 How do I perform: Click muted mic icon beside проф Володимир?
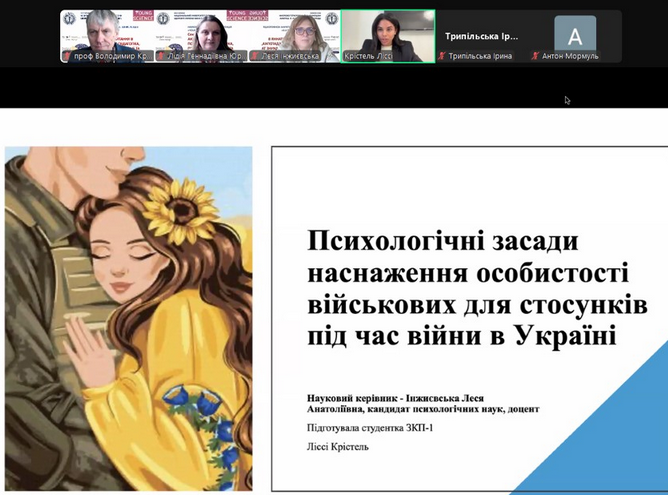(67, 56)
